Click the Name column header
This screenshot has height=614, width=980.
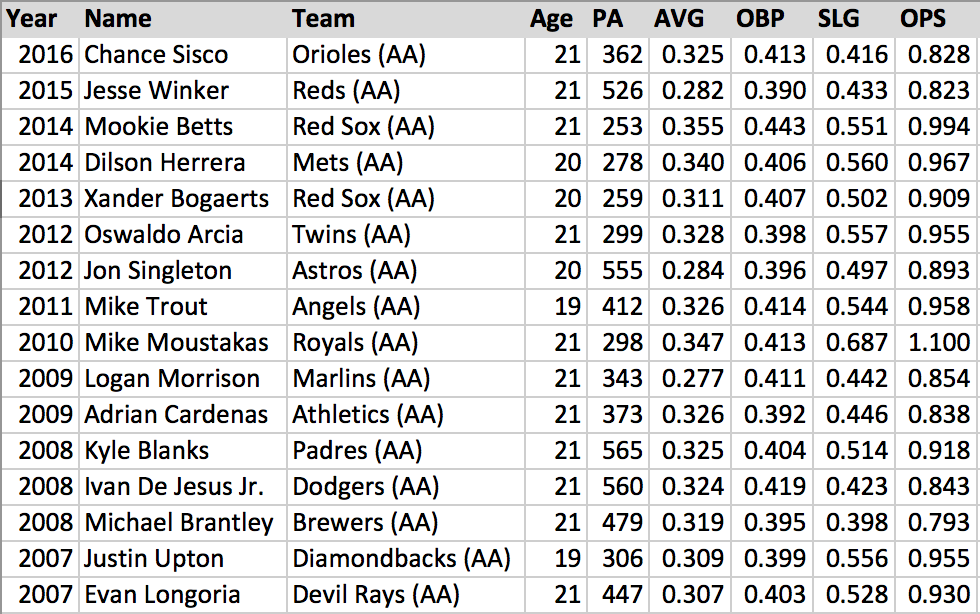pyautogui.click(x=118, y=19)
